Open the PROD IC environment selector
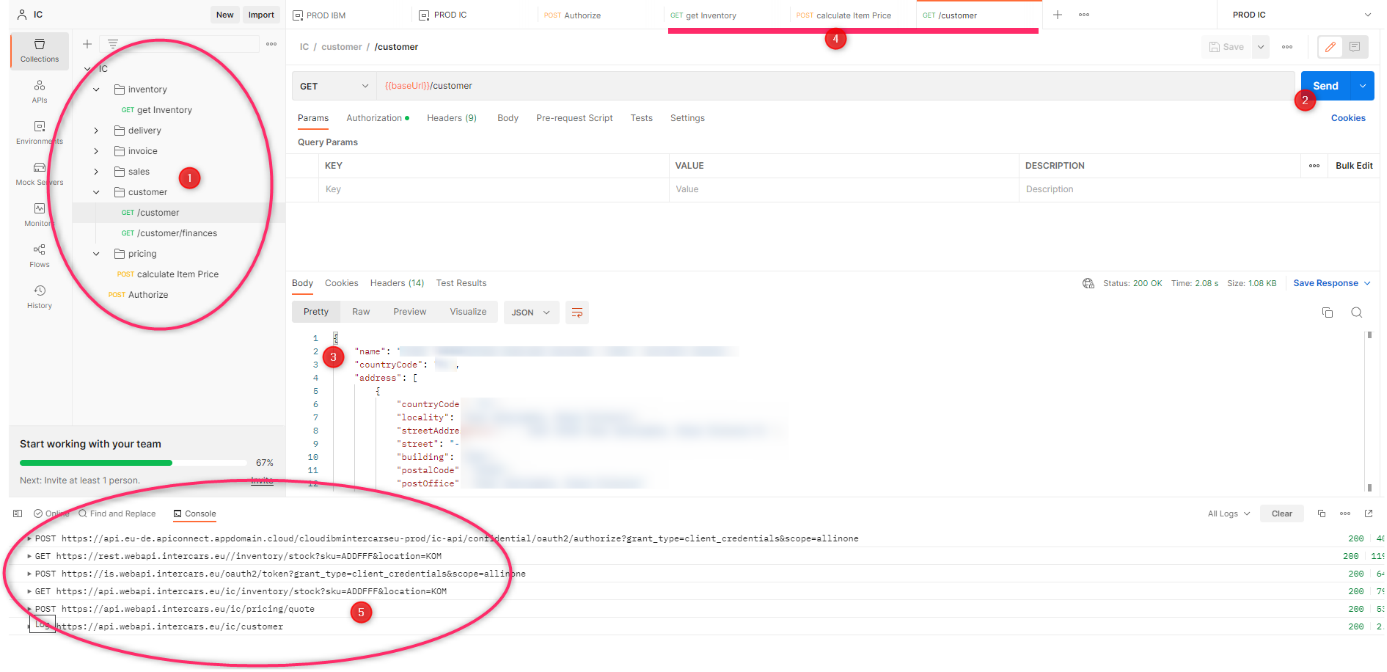The image size is (1387, 672). (1301, 15)
